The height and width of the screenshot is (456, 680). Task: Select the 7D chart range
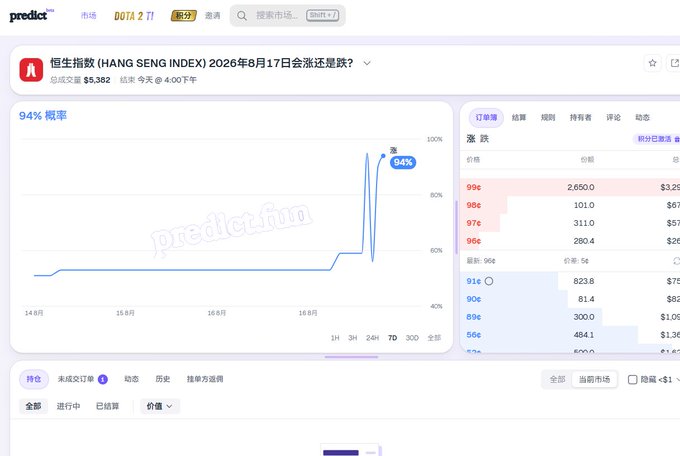tap(392, 338)
